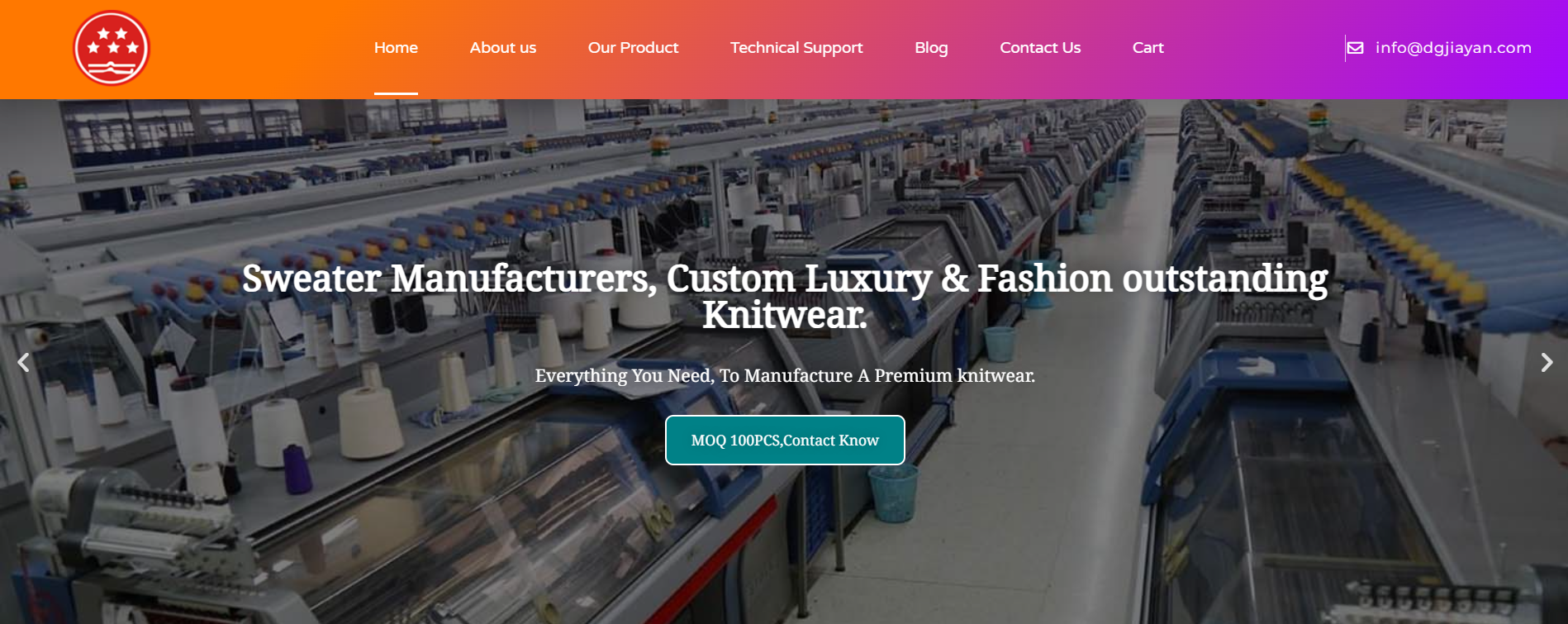Screen dimensions: 1568x624
Task: Click the purple yarn cone in the photo
Action: point(297,469)
